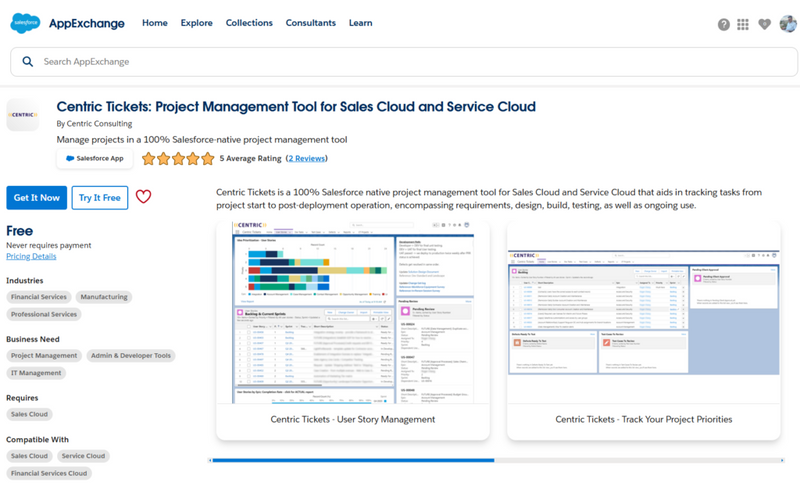The image size is (800, 486).
Task: Open the app launcher grid icon
Action: tap(743, 24)
